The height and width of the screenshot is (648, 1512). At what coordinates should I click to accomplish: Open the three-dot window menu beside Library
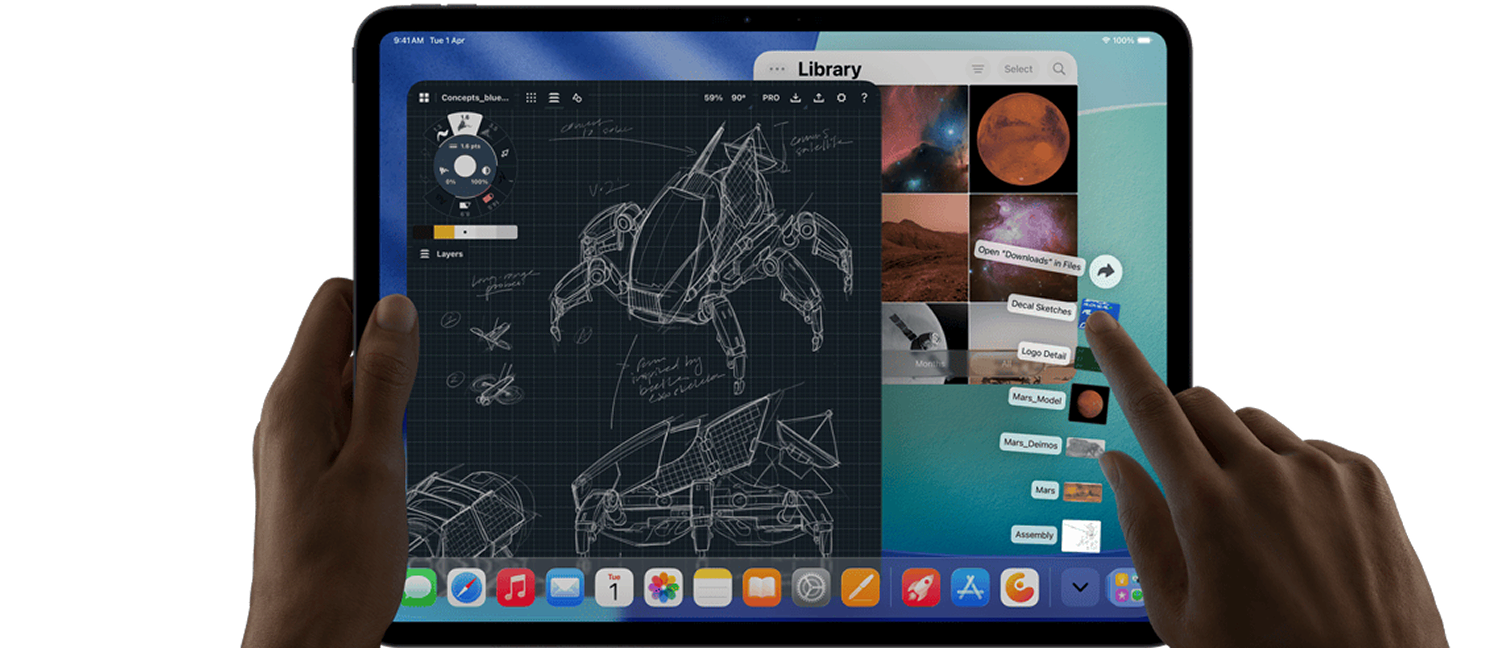(777, 69)
